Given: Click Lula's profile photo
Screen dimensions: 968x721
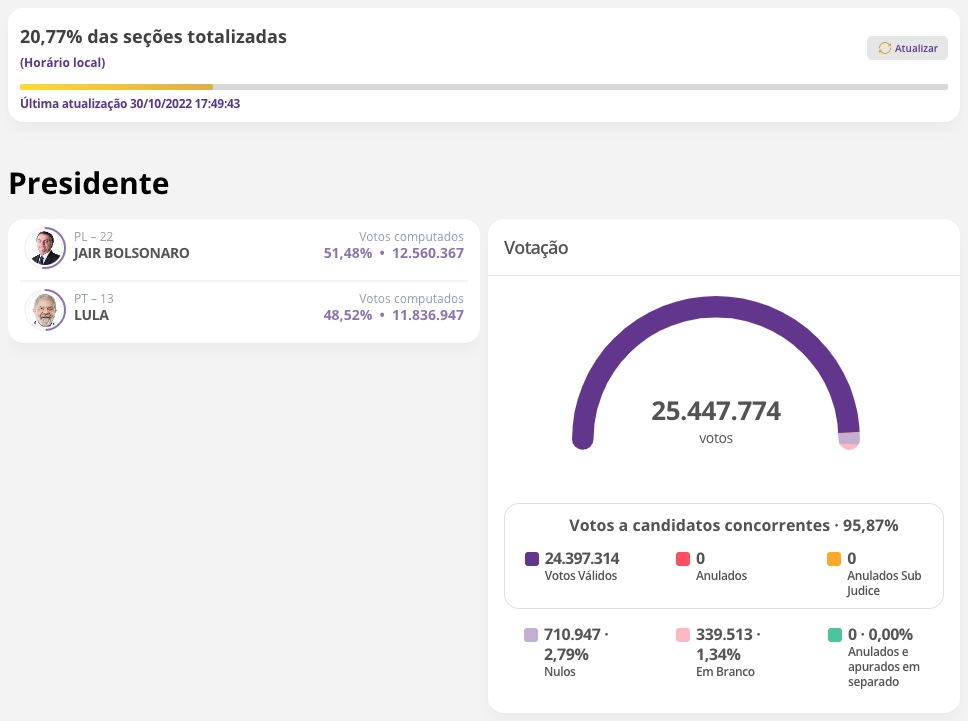Looking at the screenshot, I should [44, 310].
